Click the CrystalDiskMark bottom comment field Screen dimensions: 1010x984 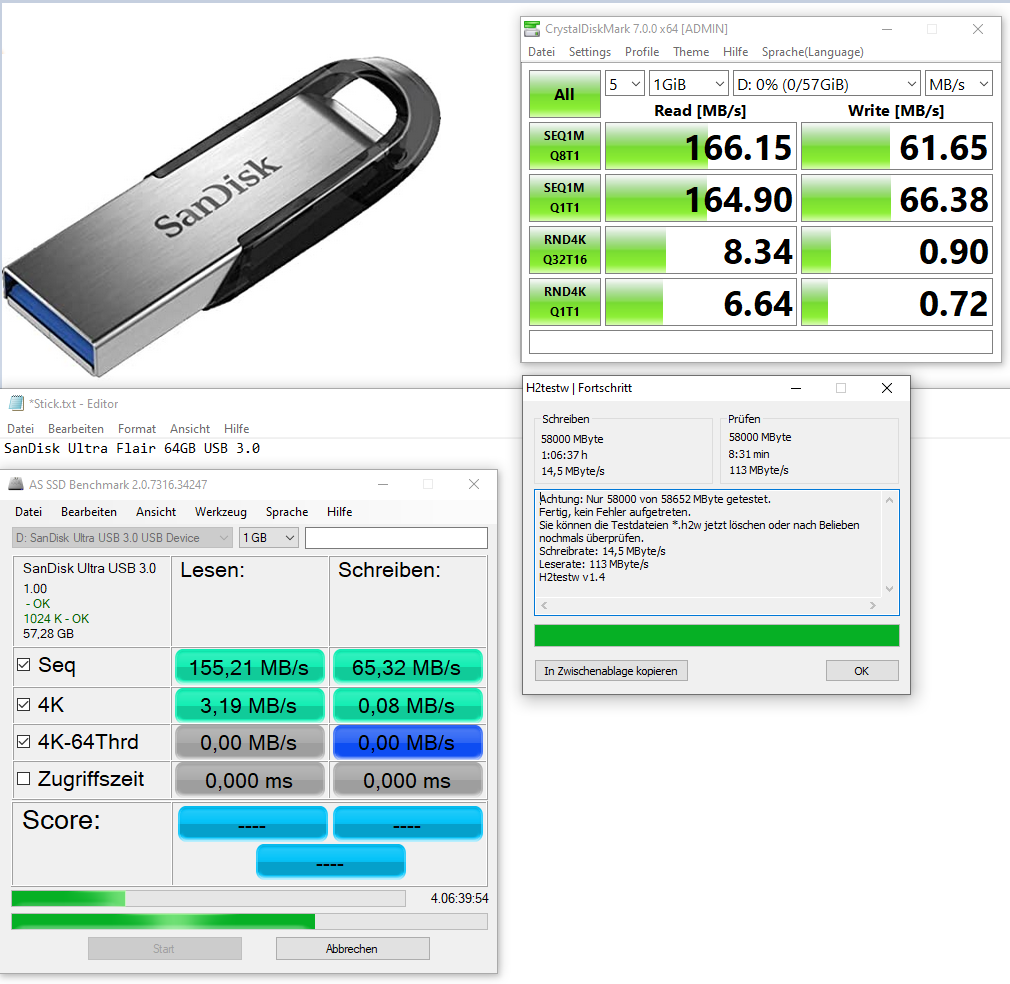coord(761,342)
